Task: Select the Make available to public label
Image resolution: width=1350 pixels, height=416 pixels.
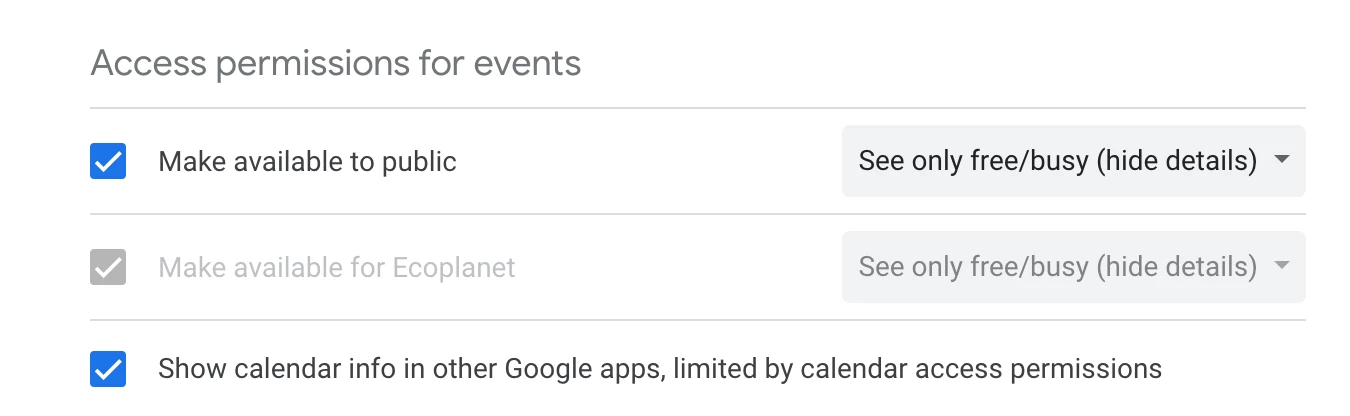Action: click(307, 161)
